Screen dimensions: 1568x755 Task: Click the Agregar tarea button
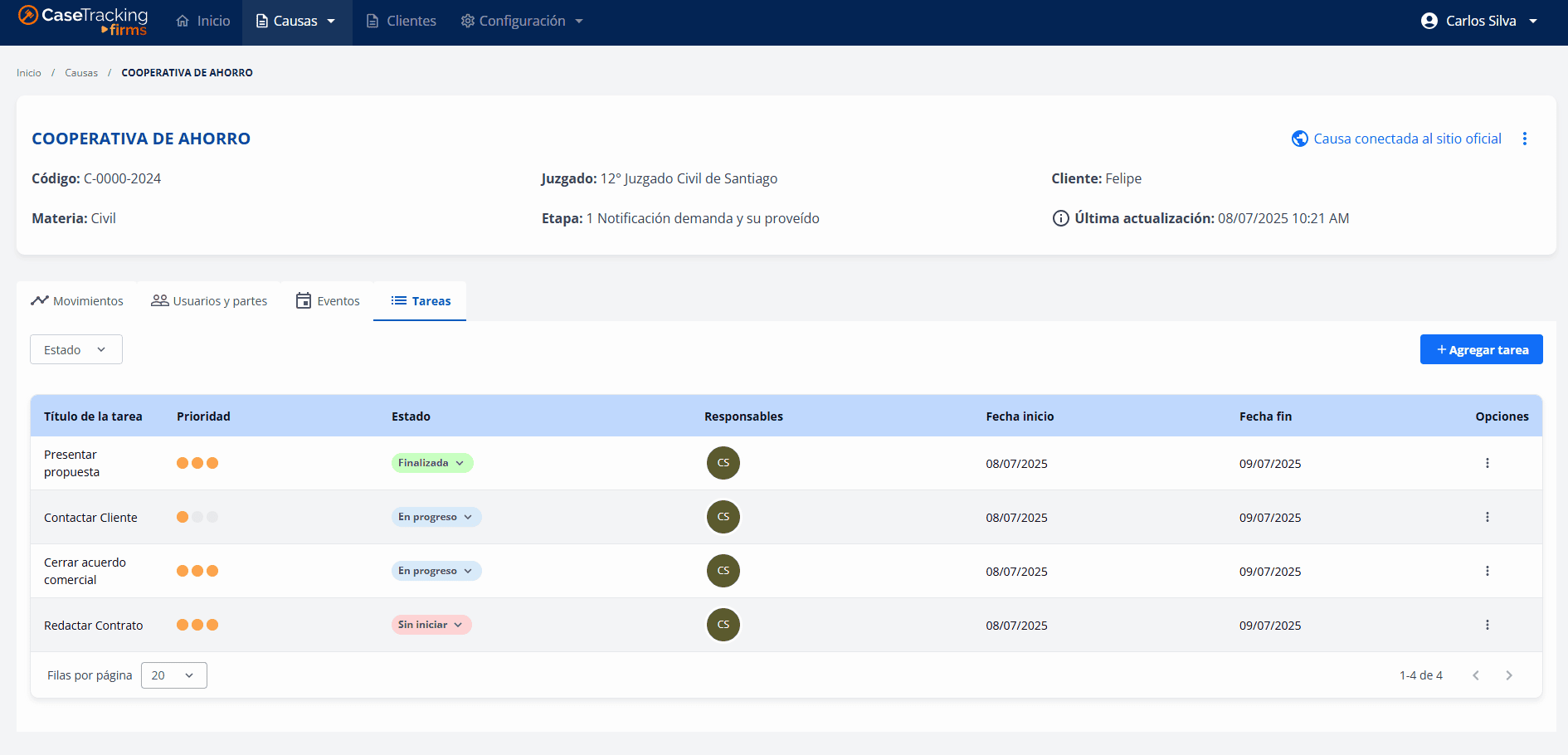[1481, 349]
